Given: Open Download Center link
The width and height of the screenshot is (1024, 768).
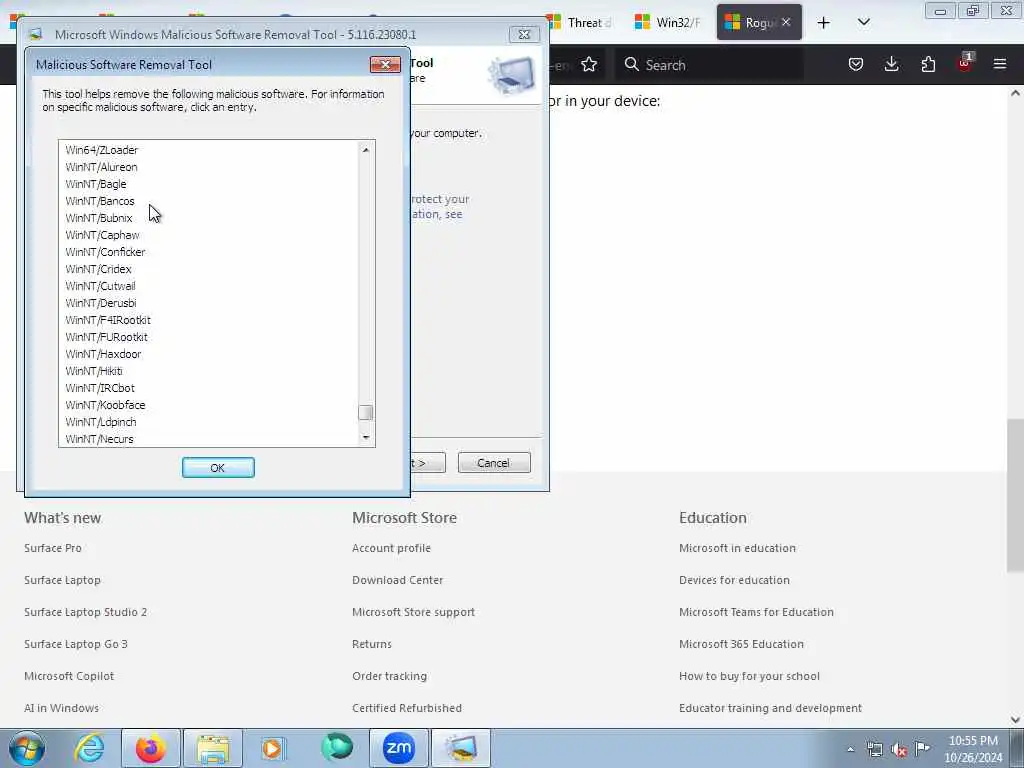Looking at the screenshot, I should 397,580.
